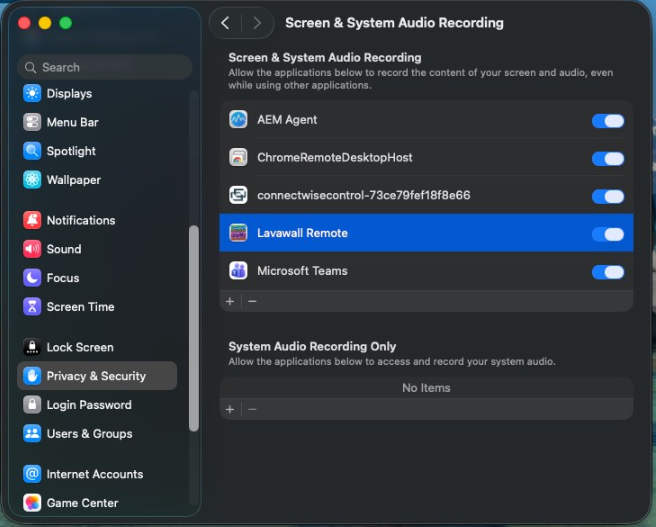Image resolution: width=656 pixels, height=527 pixels.
Task: Open Users & Groups pane
Action: pos(97,433)
